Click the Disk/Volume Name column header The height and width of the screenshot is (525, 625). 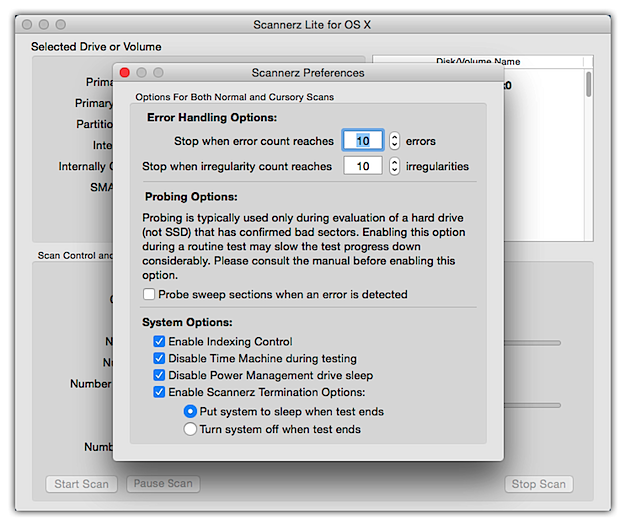click(x=478, y=62)
